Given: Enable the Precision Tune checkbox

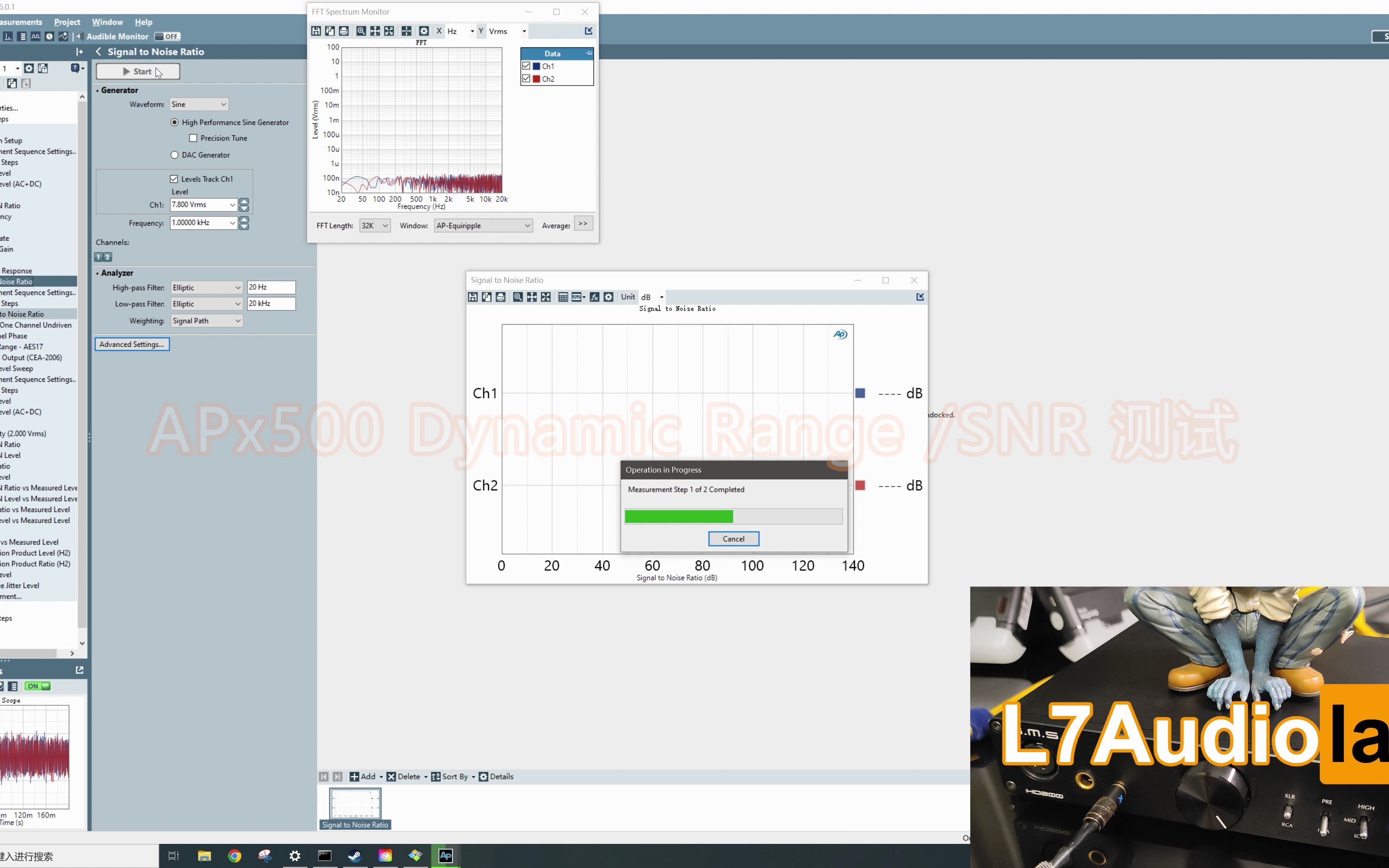Looking at the screenshot, I should [193, 138].
